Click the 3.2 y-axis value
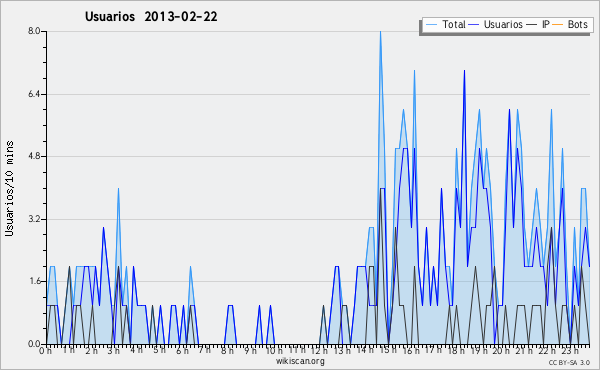 34,219
